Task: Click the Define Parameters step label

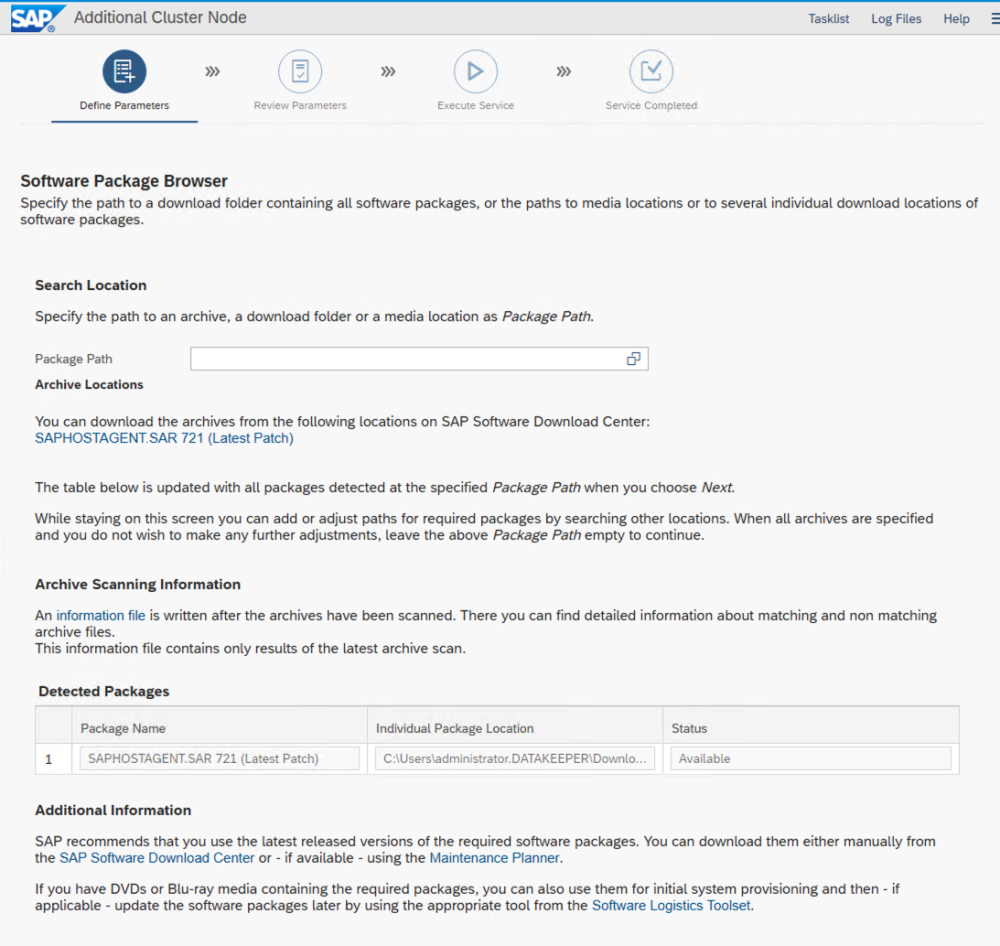Action: 124,105
